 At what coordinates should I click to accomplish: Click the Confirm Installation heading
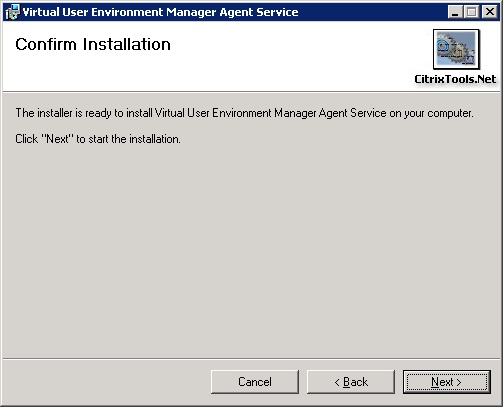tap(93, 44)
